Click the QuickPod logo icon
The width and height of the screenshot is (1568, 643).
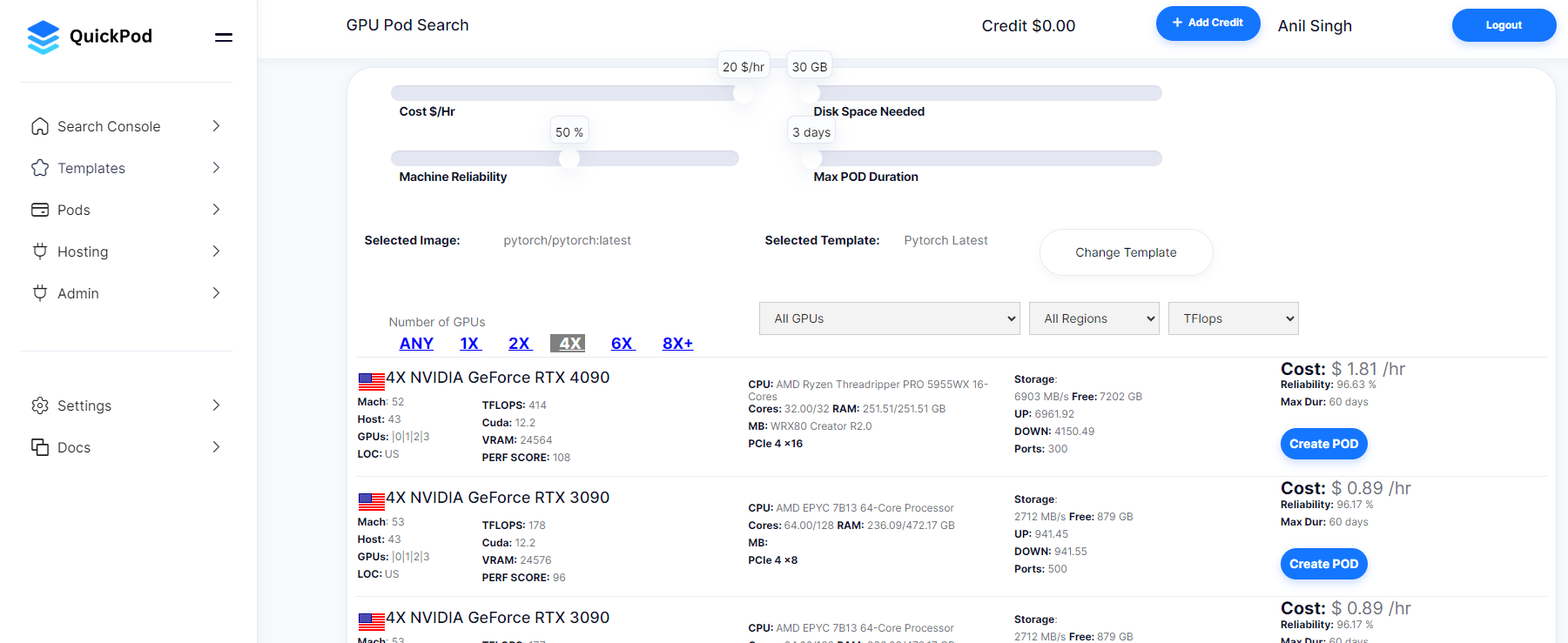tap(44, 37)
